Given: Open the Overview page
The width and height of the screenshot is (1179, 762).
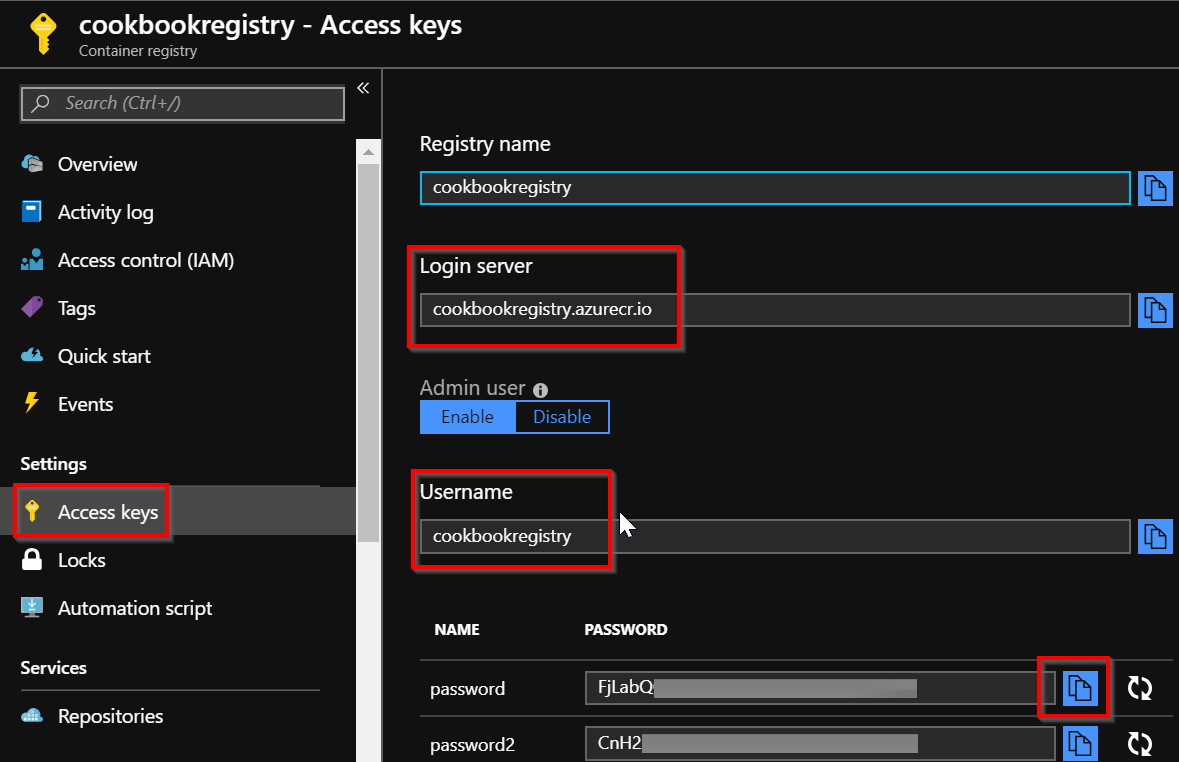Looking at the screenshot, I should click(x=97, y=164).
